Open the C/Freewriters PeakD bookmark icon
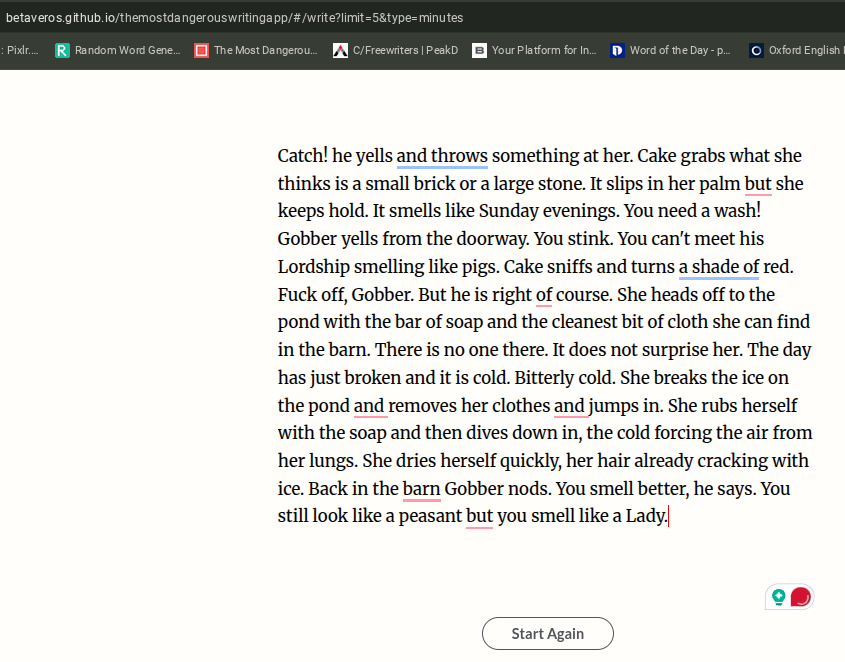This screenshot has width=845, height=662. click(340, 50)
